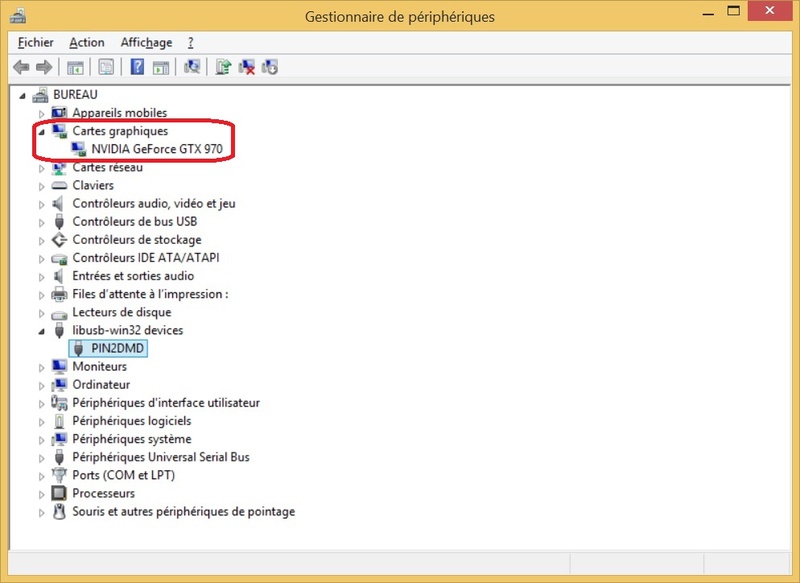Click the Claviers keyboard icon
Image resolution: width=800 pixels, height=583 pixels.
tap(59, 185)
